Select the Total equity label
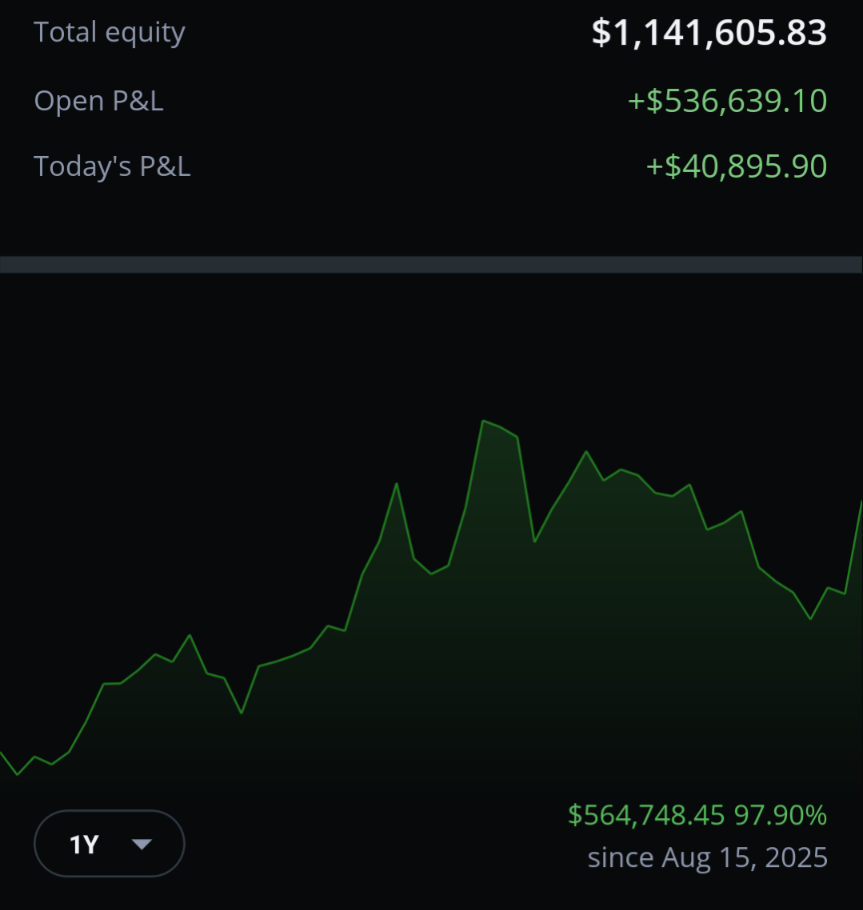This screenshot has height=910, width=863. 110,32
